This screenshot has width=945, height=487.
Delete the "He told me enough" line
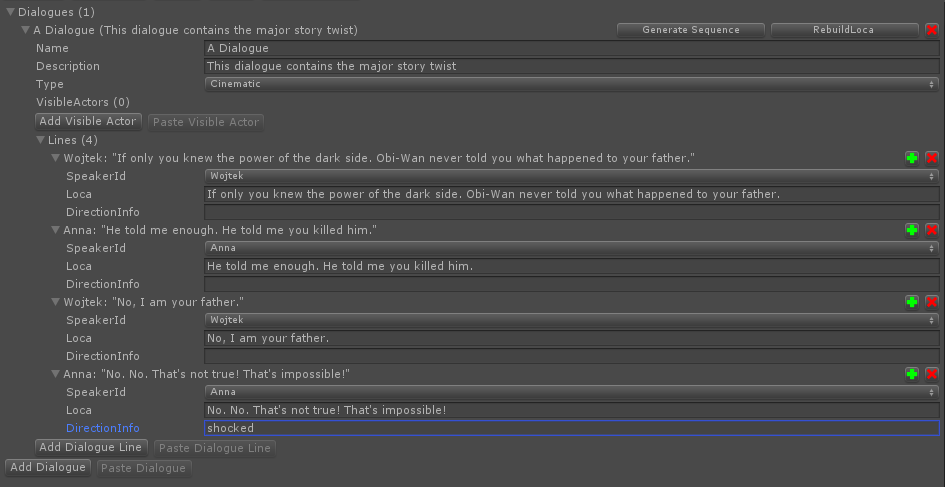pyautogui.click(x=931, y=230)
